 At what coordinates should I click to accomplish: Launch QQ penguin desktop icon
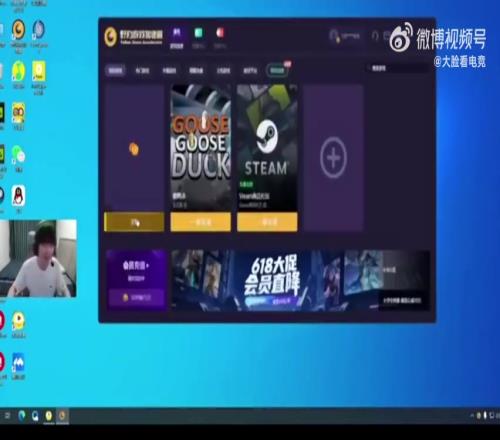pos(19,196)
